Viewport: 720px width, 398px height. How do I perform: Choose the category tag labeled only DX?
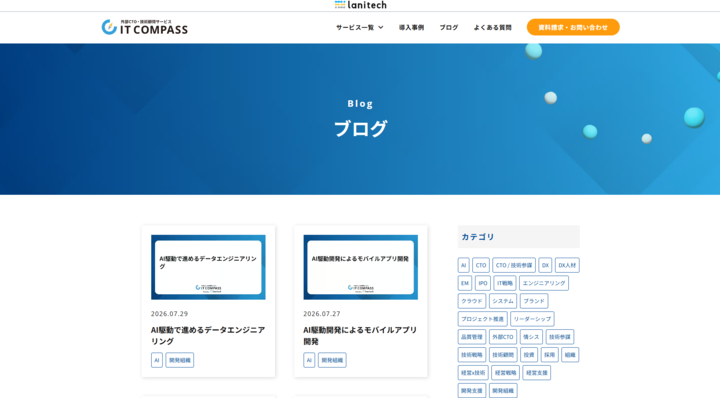coord(545,265)
